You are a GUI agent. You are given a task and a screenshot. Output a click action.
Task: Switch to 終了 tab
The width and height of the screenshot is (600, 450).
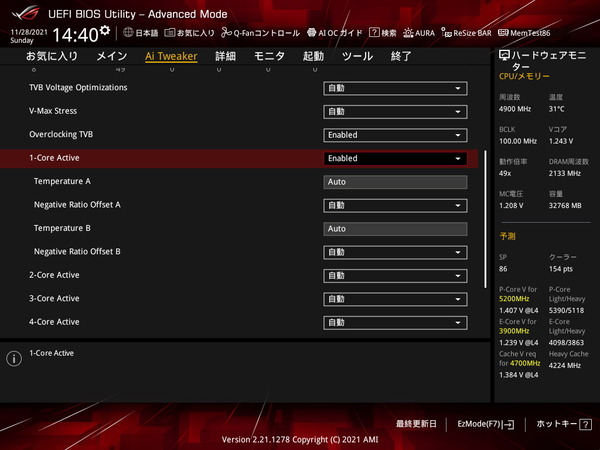[x=401, y=56]
